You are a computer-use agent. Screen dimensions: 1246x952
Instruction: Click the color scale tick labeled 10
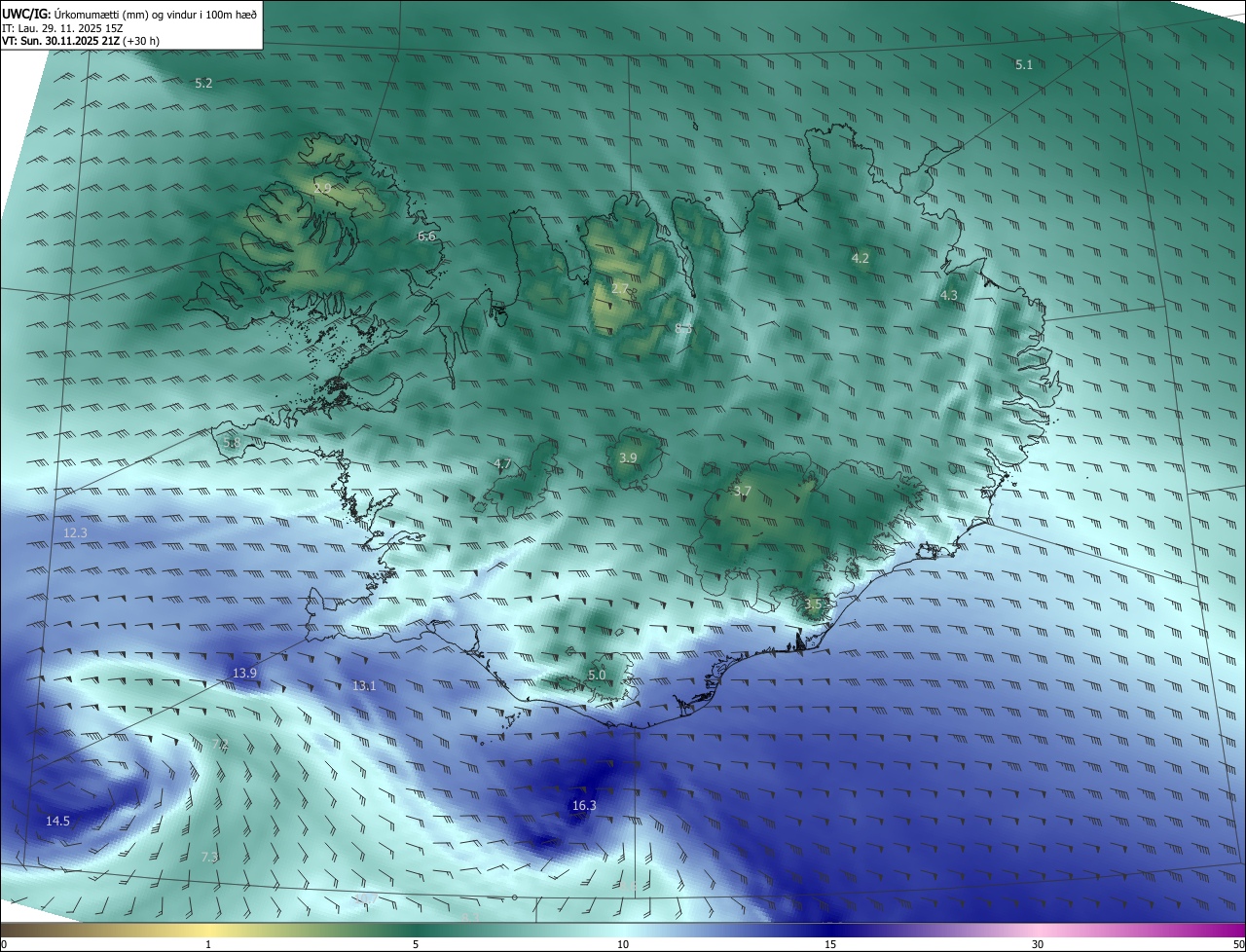(623, 945)
